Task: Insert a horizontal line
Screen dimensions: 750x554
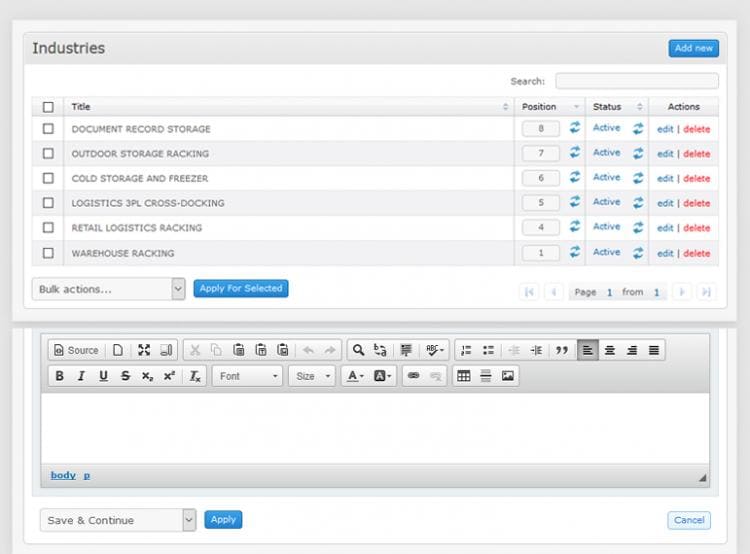Action: click(x=485, y=376)
